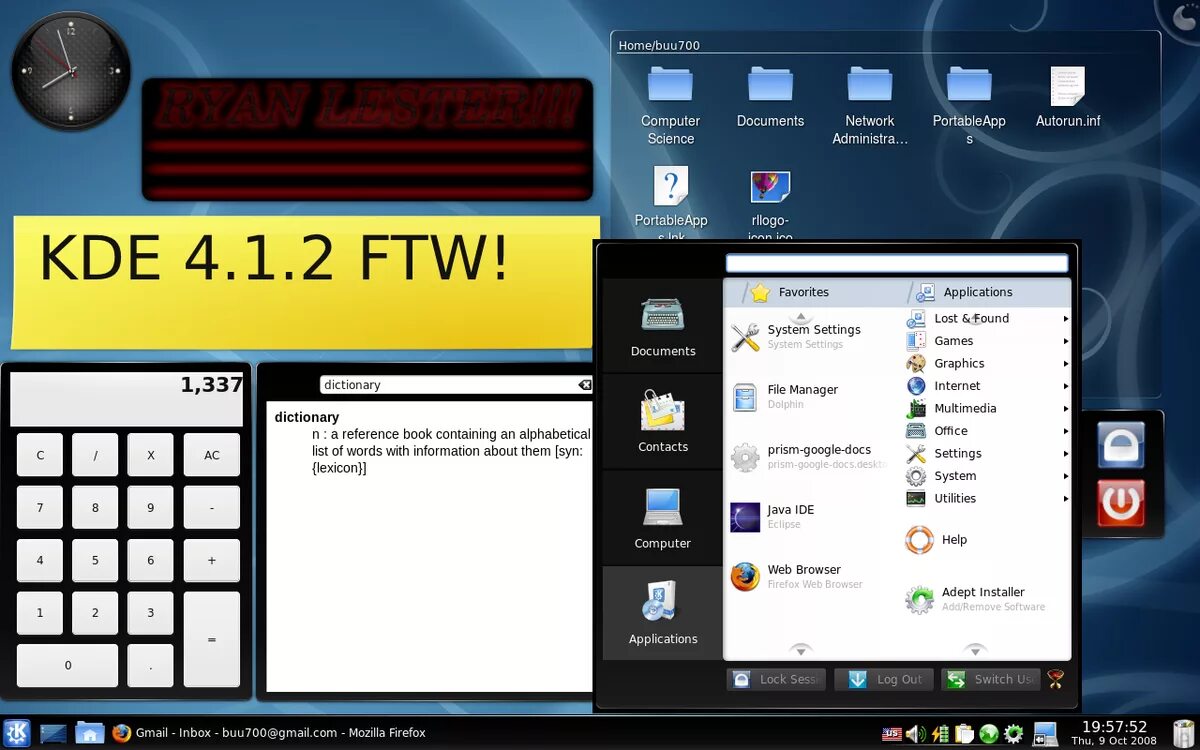The image size is (1200, 750).
Task: Open the volume speaker icon in system tray
Action: click(x=916, y=734)
